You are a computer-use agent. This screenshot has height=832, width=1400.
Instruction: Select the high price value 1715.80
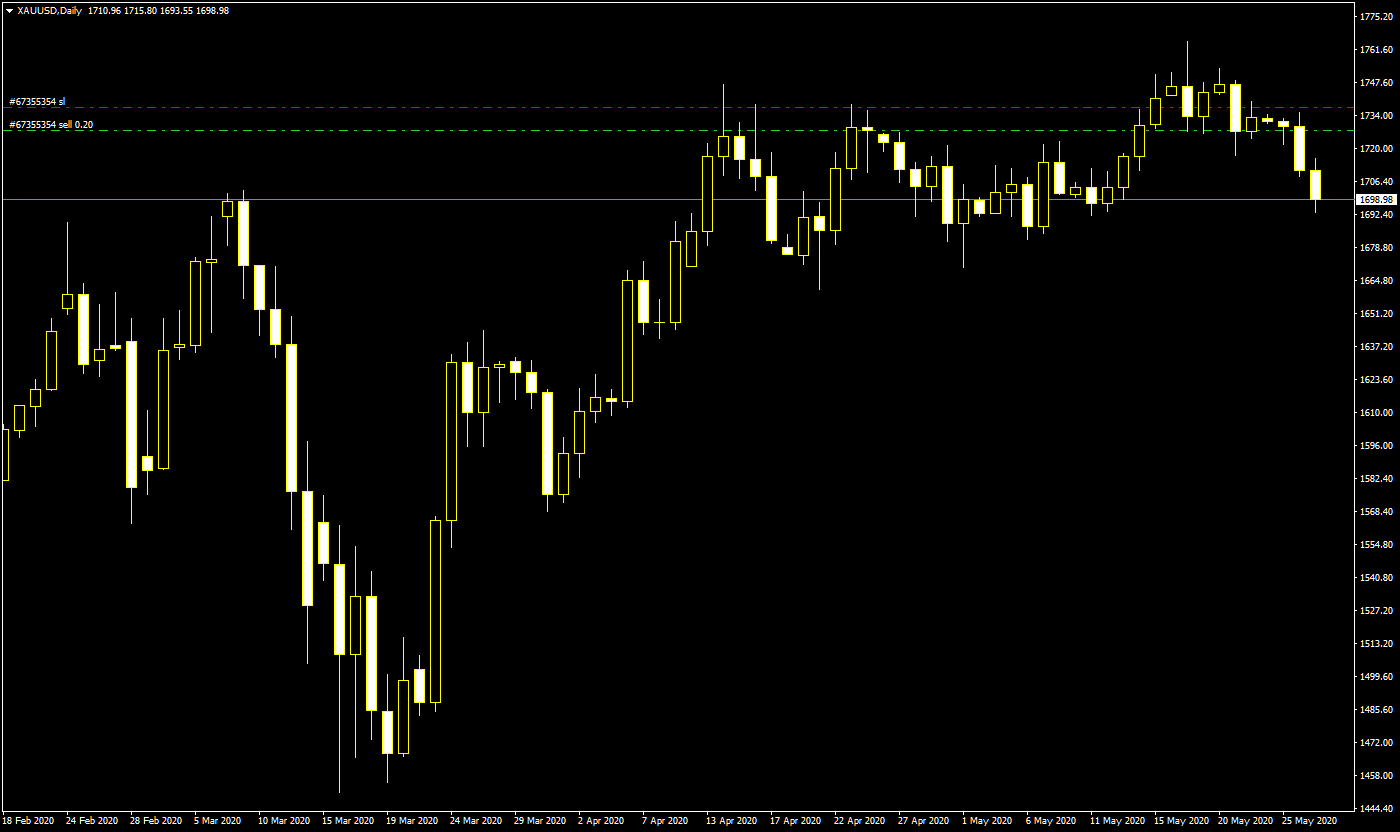140,11
